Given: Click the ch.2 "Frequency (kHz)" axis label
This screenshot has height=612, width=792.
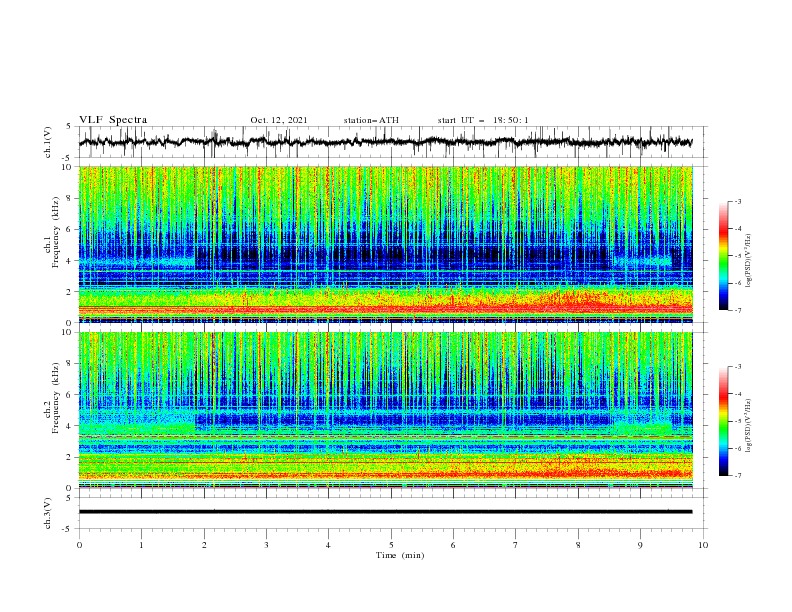Looking at the screenshot, I should [x=56, y=398].
